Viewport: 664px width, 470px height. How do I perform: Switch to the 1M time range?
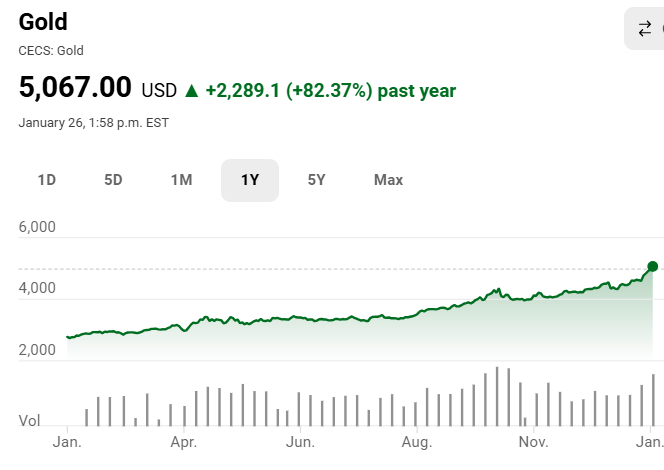coord(181,180)
